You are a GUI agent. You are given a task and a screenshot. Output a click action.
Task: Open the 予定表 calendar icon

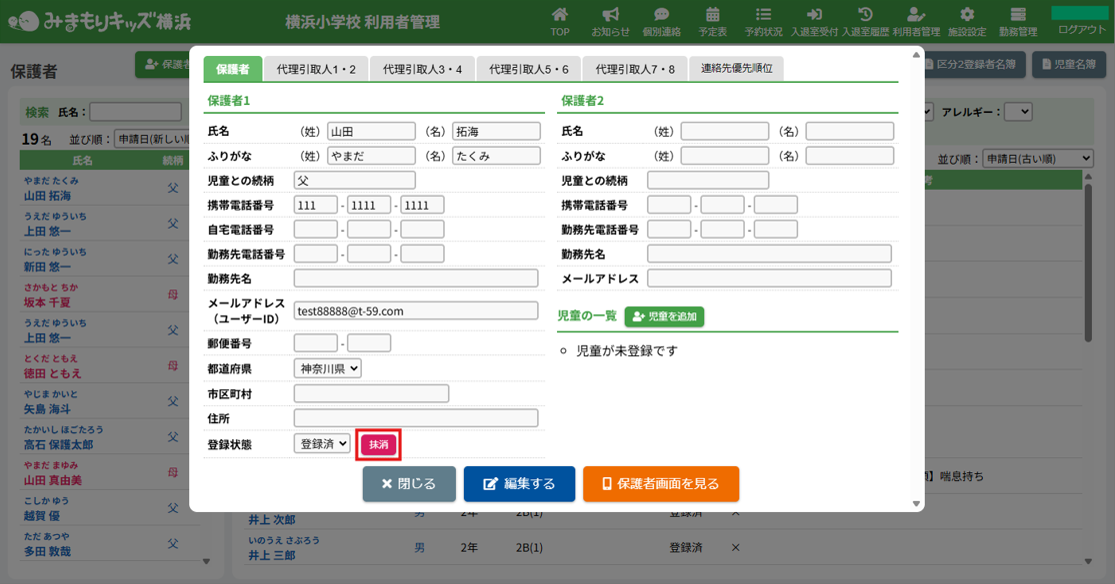pyautogui.click(x=713, y=15)
